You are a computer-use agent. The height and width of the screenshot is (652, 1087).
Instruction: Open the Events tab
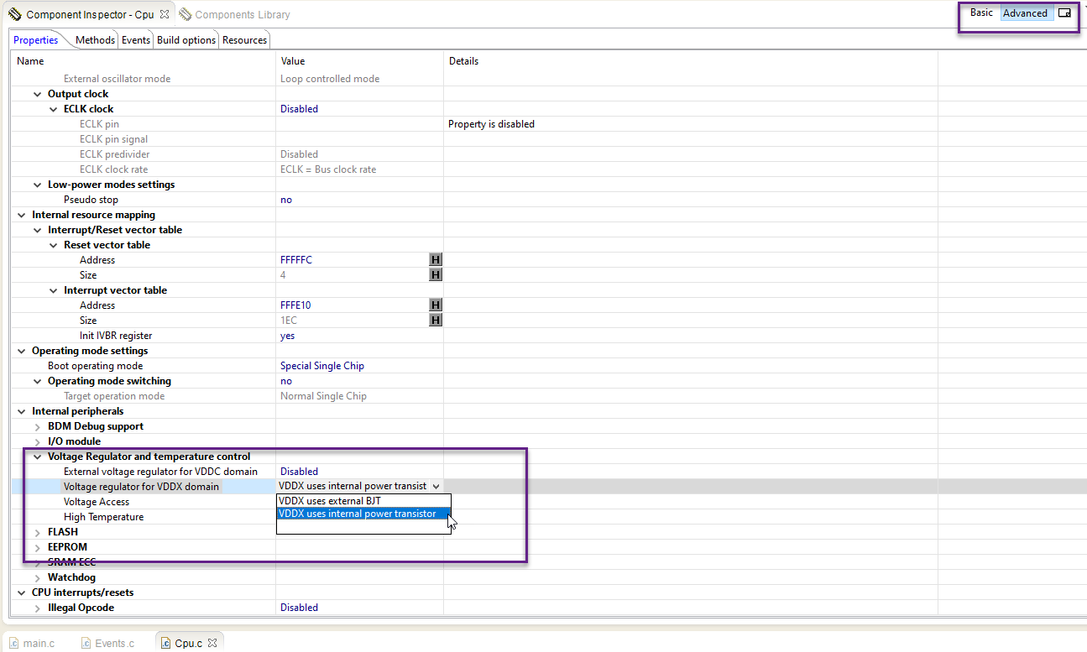tap(136, 40)
